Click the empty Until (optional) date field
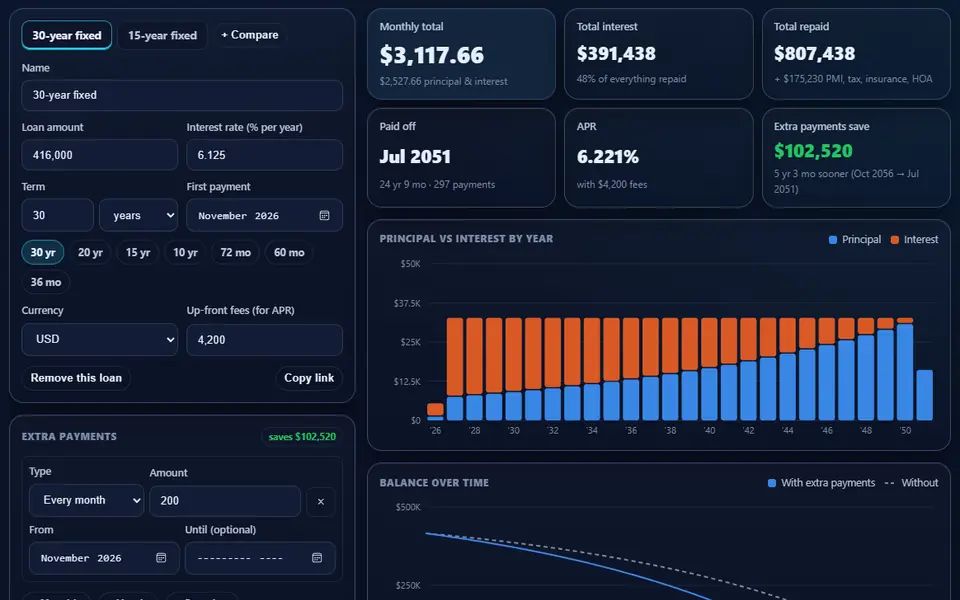Image resolution: width=960 pixels, height=600 pixels. [x=260, y=558]
